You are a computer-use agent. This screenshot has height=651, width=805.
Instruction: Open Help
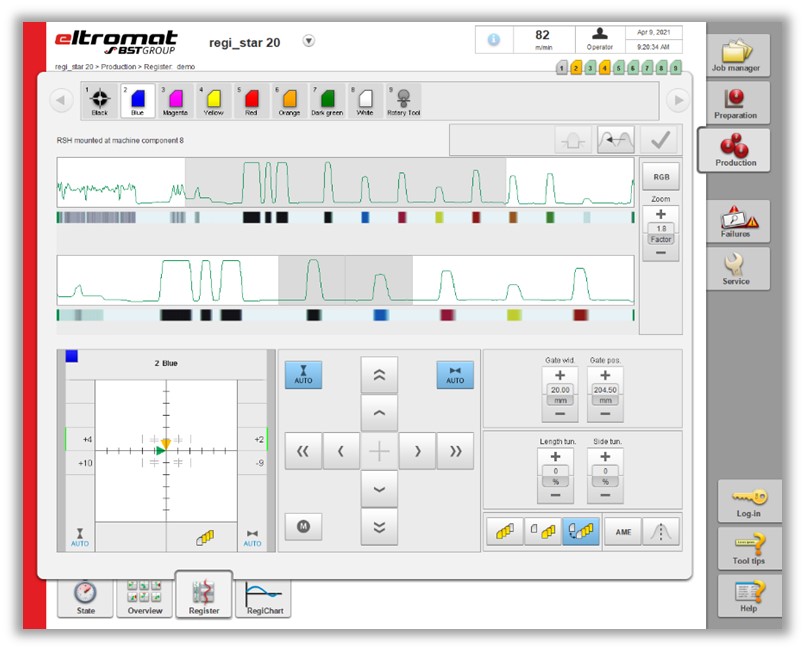pos(749,596)
